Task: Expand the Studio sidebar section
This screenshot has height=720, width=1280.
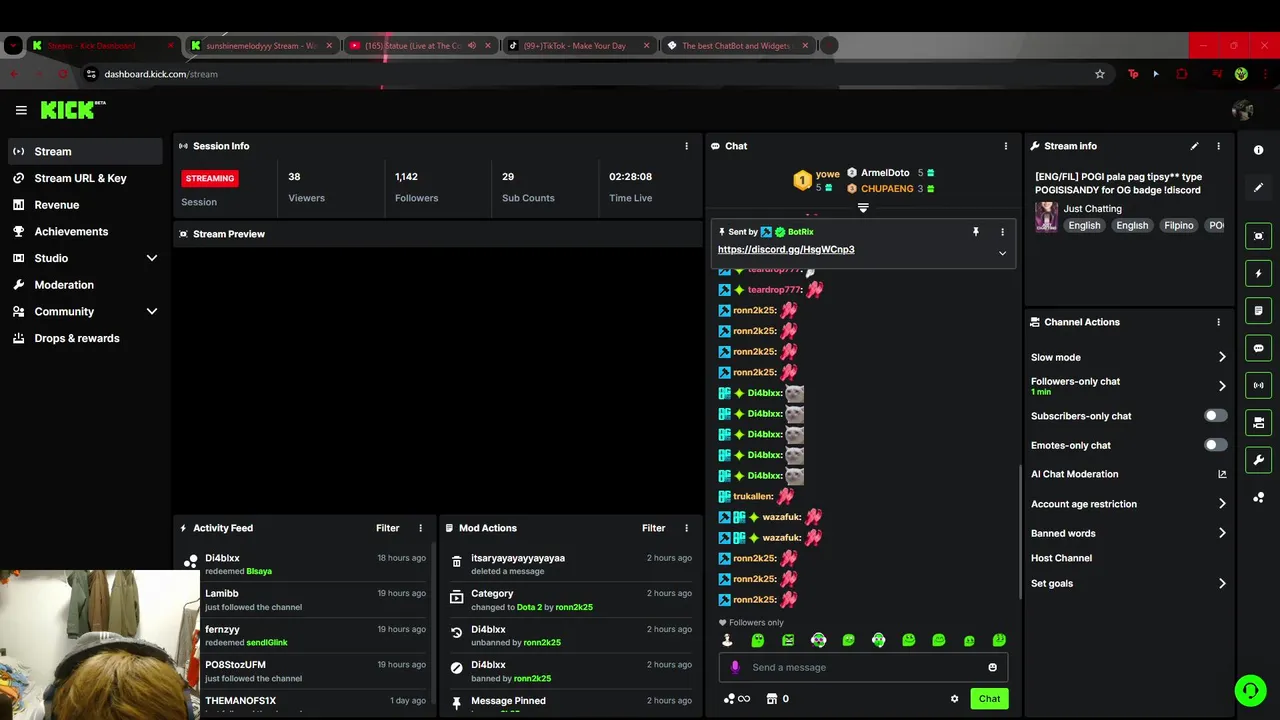Action: (x=152, y=258)
